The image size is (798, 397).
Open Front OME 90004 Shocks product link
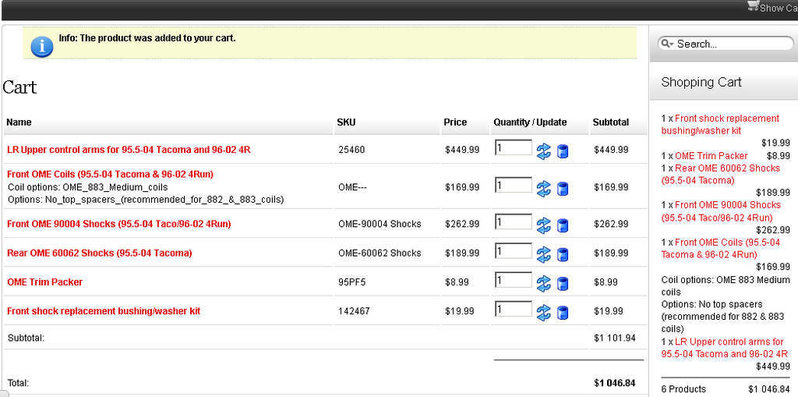[x=119, y=224]
